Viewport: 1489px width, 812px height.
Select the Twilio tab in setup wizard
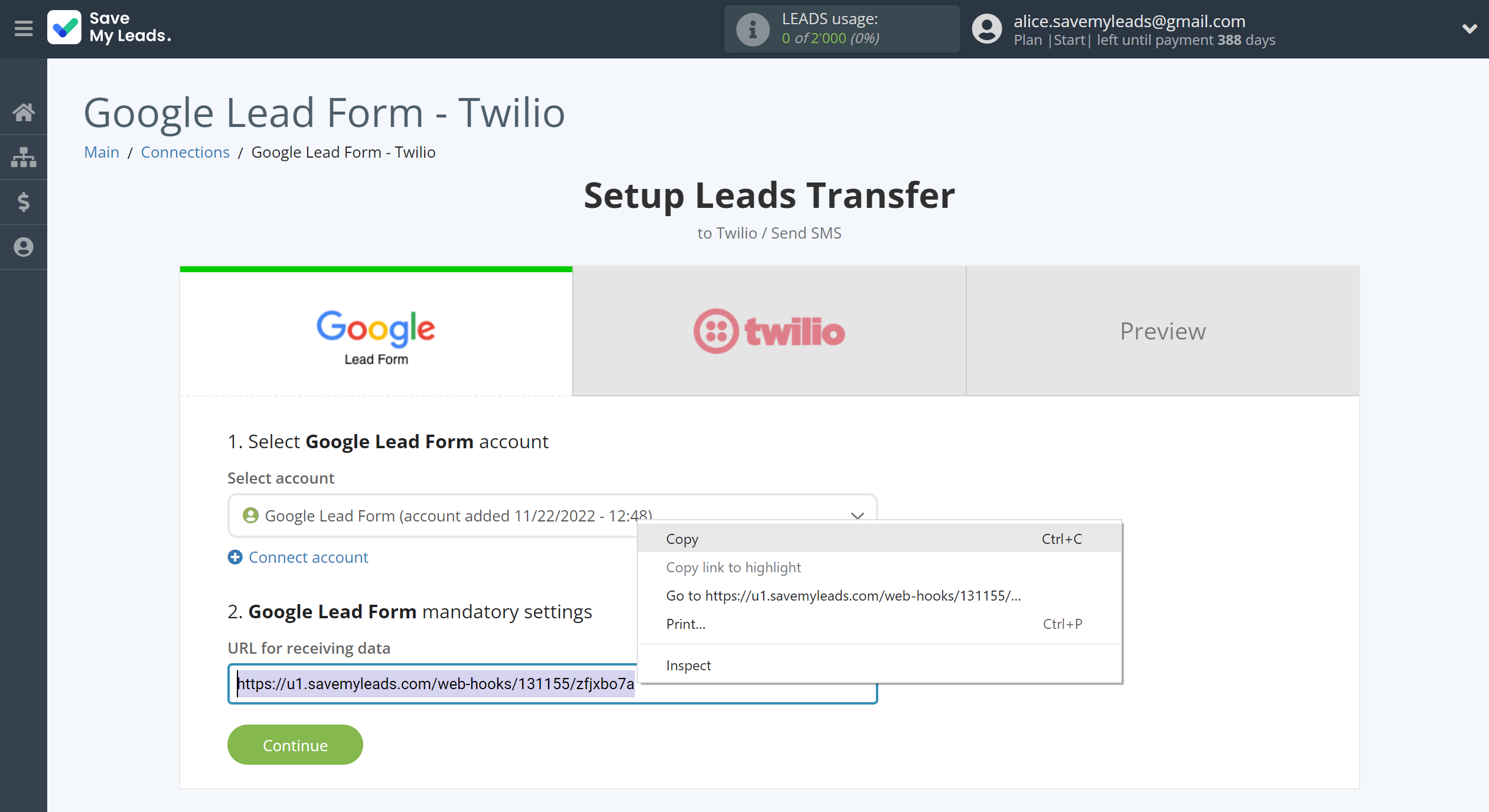769,329
